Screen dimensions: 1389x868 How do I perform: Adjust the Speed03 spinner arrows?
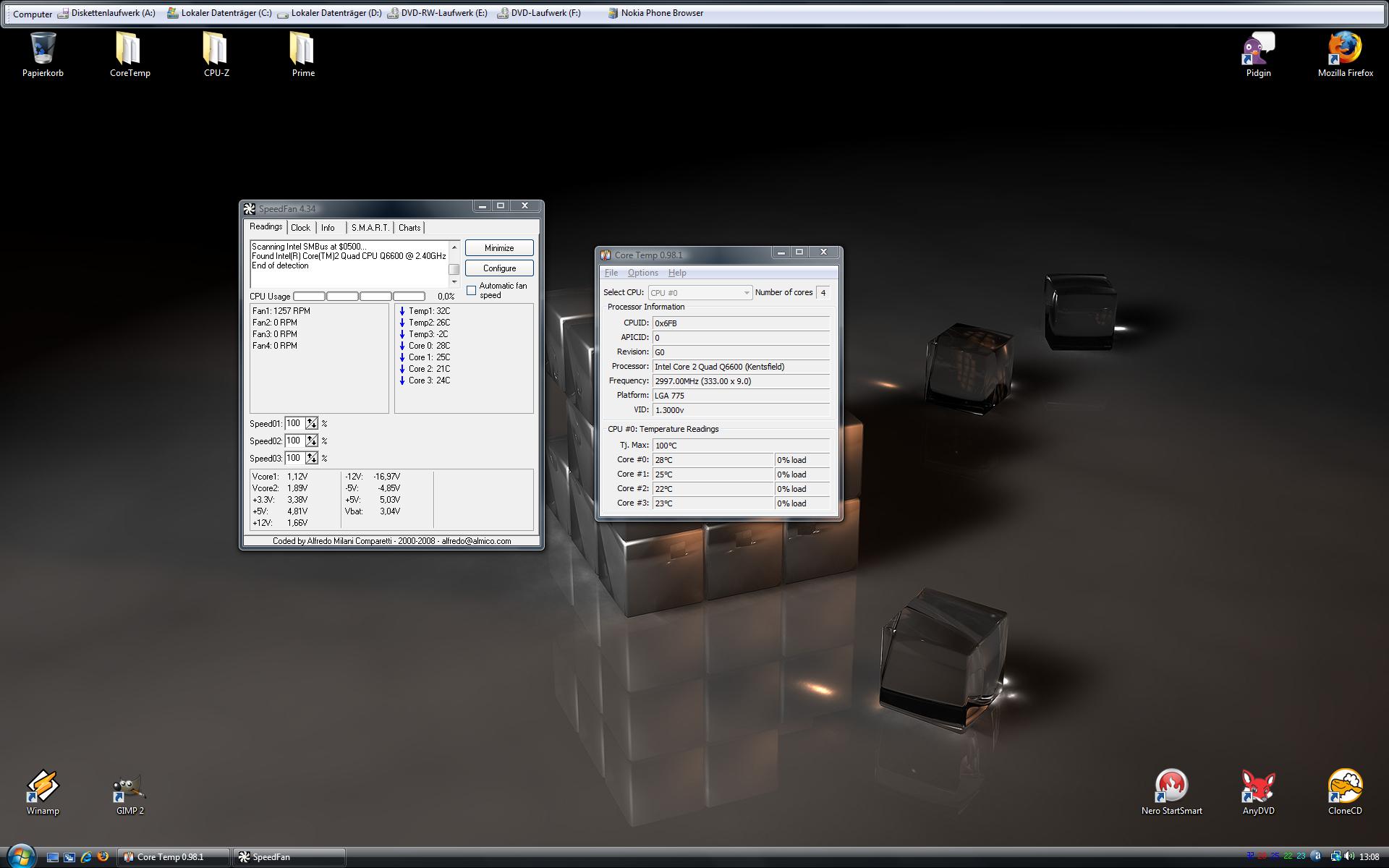[x=312, y=458]
